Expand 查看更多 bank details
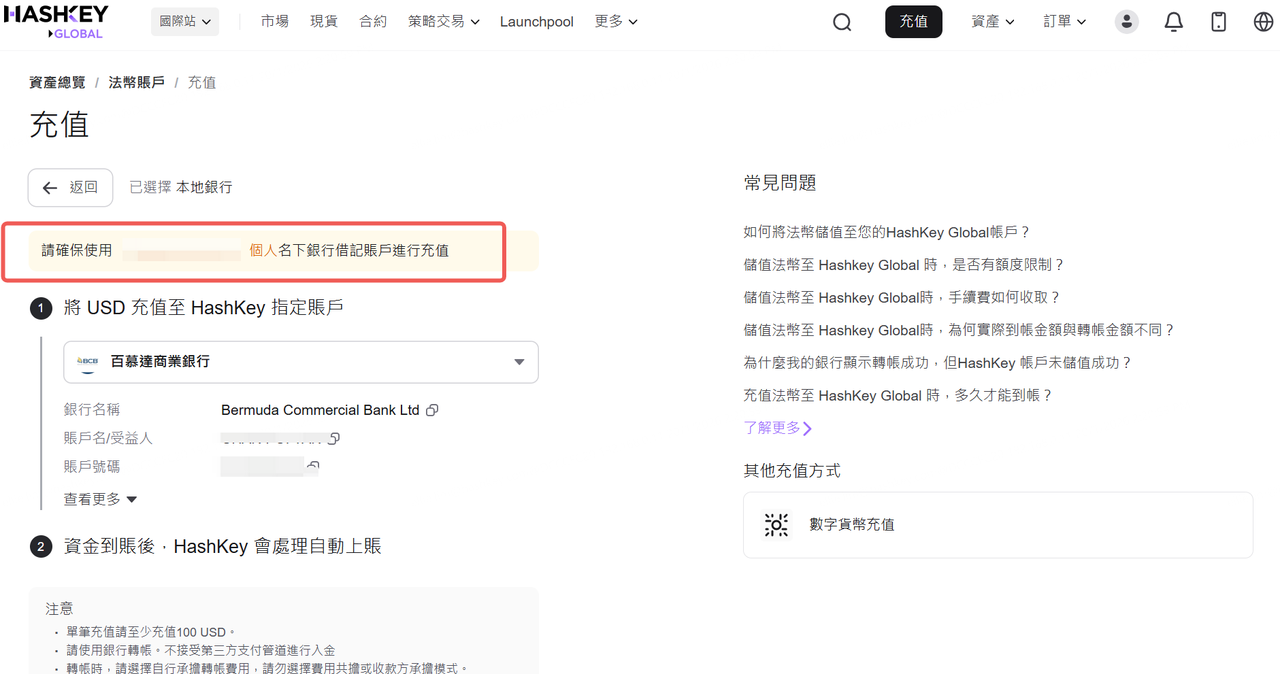Image resolution: width=1280 pixels, height=674 pixels. pos(100,499)
